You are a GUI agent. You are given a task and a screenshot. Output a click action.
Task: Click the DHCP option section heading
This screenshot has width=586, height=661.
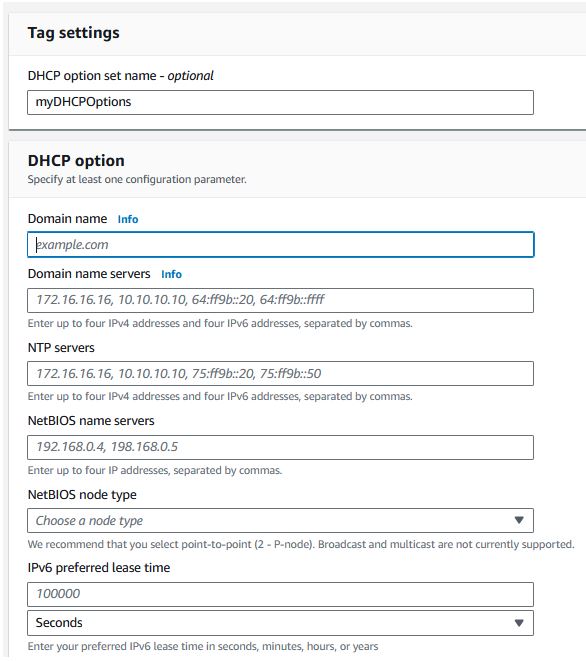(76, 161)
